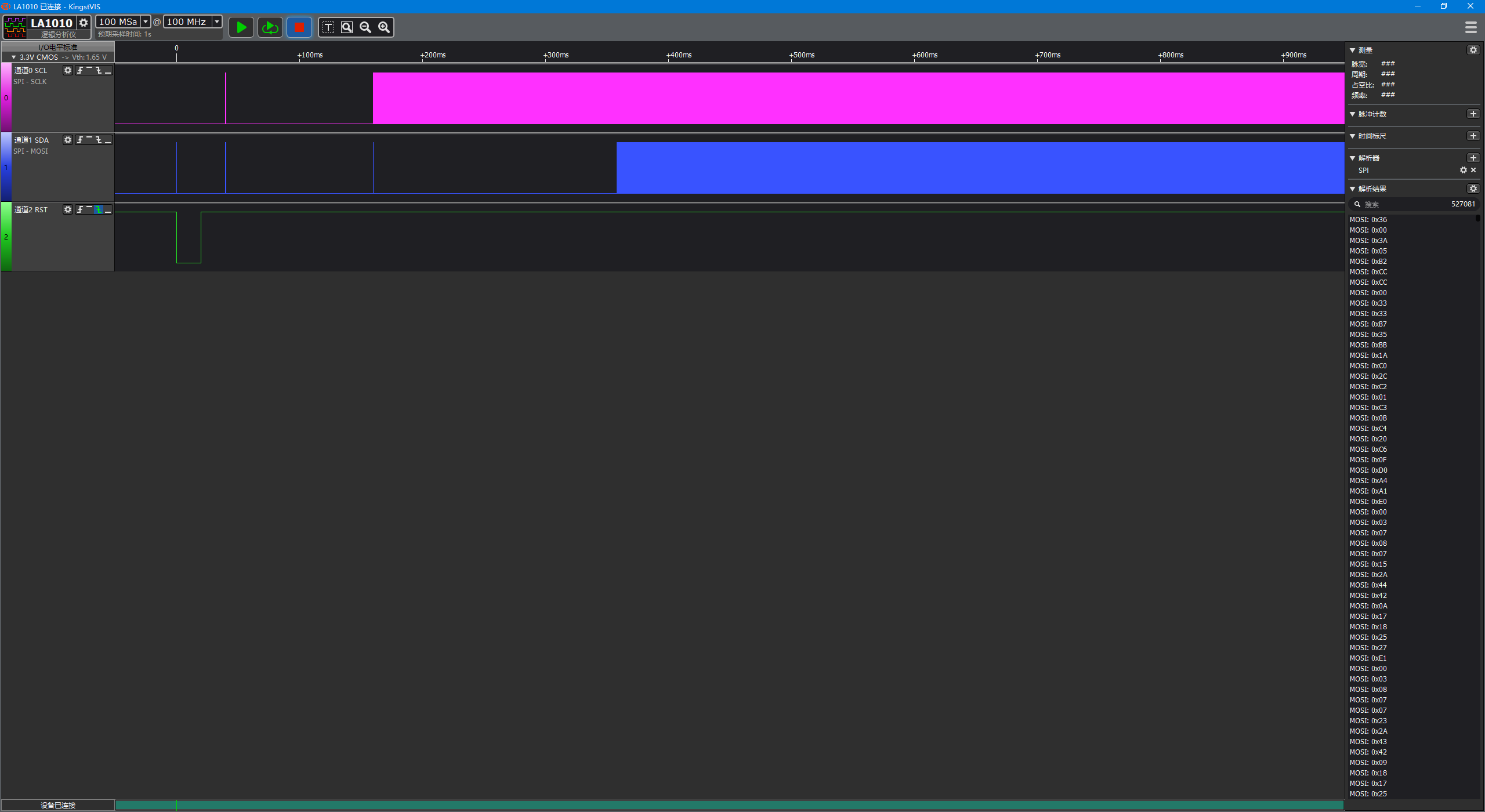Open SPI analyzer settings gear

tap(1464, 170)
